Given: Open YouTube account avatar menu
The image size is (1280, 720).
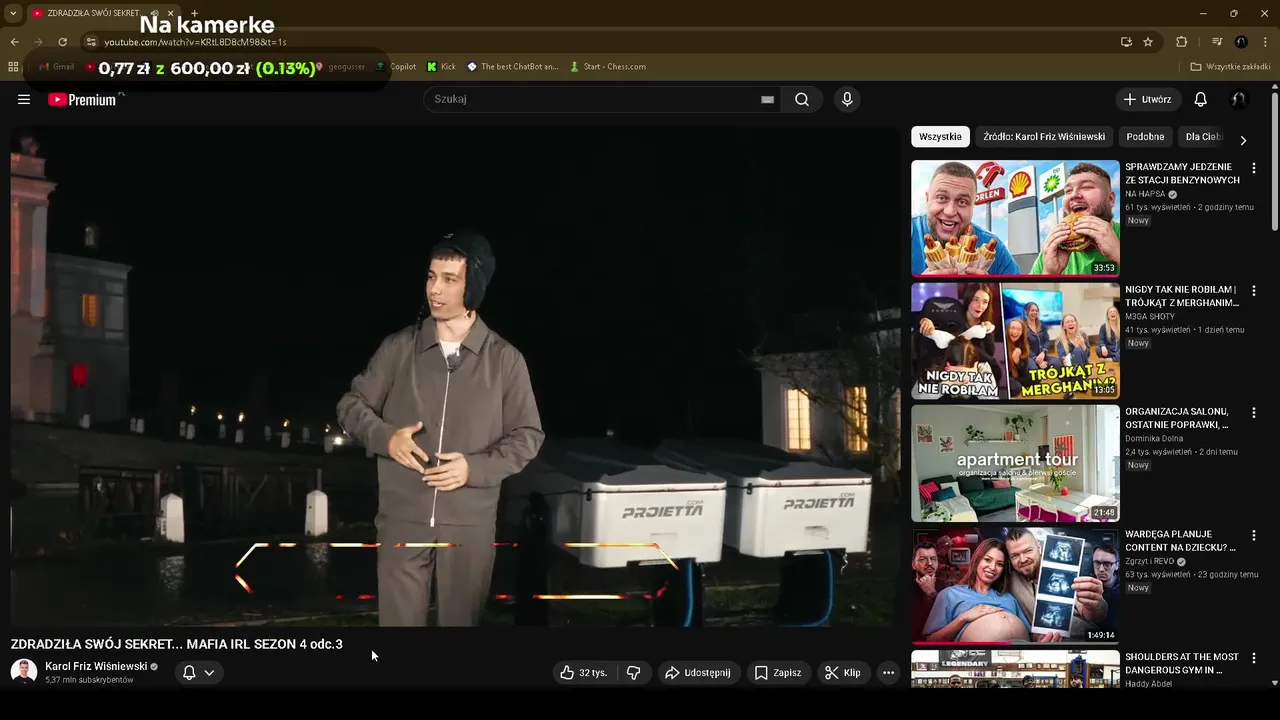Looking at the screenshot, I should (1239, 99).
